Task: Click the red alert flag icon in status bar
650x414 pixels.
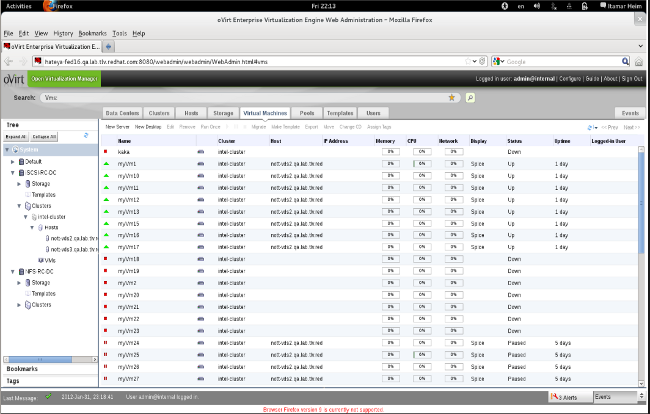Action: point(554,397)
